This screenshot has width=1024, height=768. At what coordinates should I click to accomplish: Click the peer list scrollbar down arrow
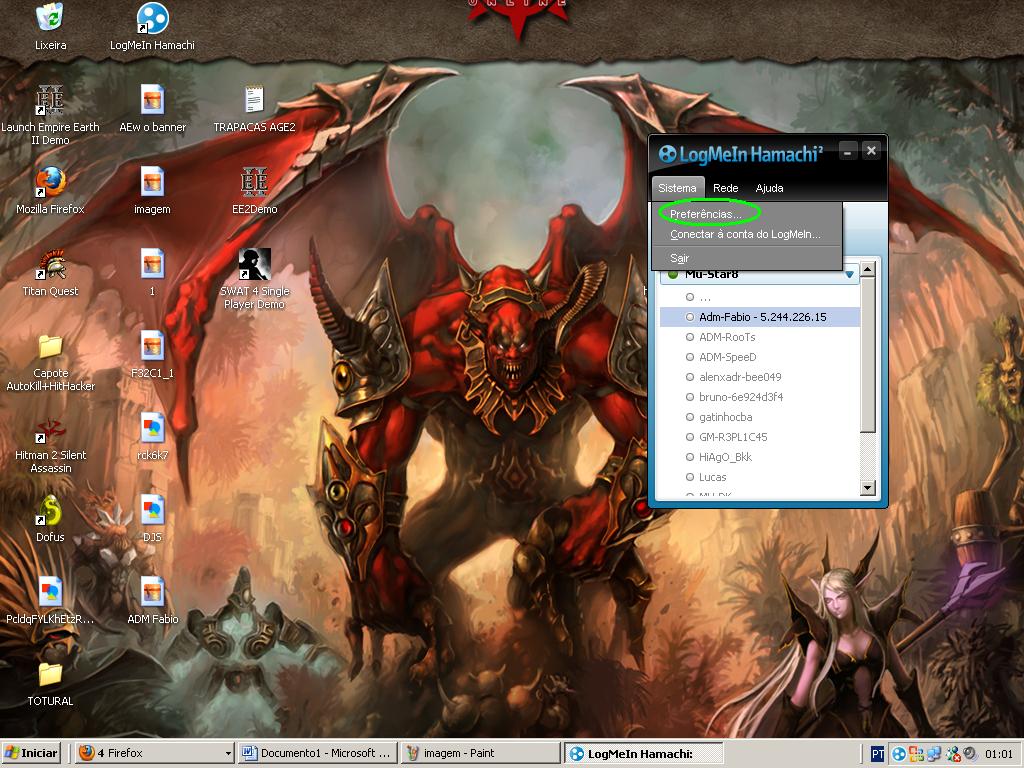868,488
